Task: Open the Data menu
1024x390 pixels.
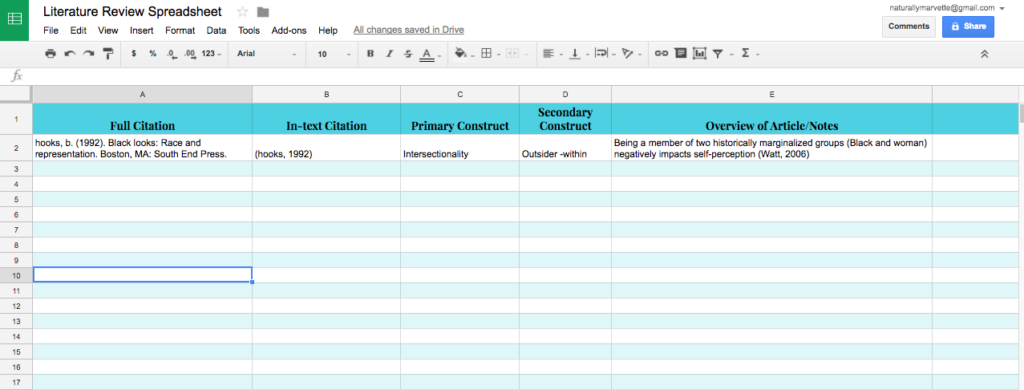Action: tap(216, 30)
